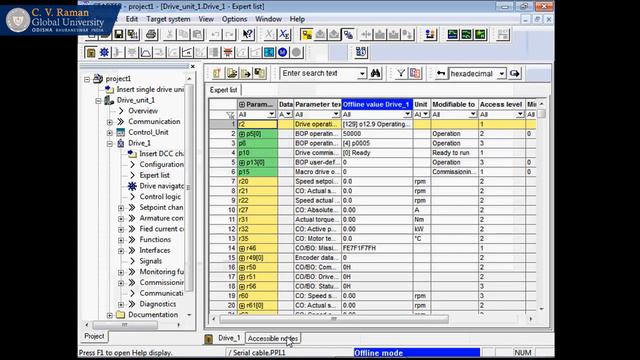
Task: Select the Expert list tab
Action: click(x=223, y=90)
